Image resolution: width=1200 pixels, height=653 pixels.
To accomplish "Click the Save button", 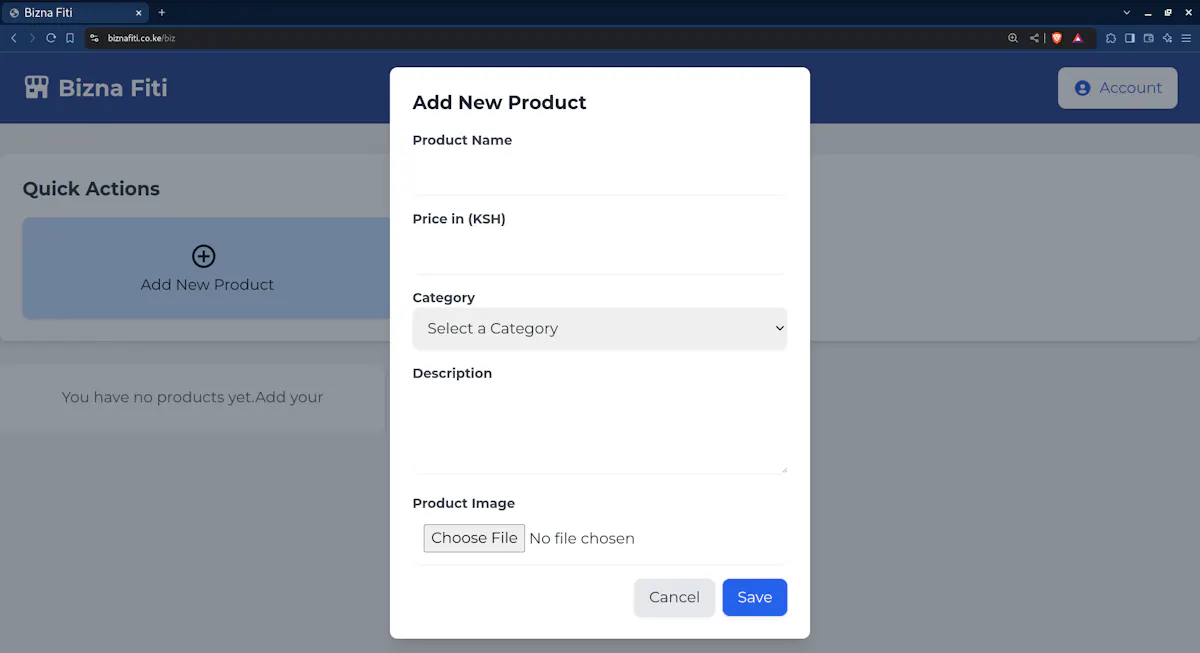I will [x=755, y=597].
